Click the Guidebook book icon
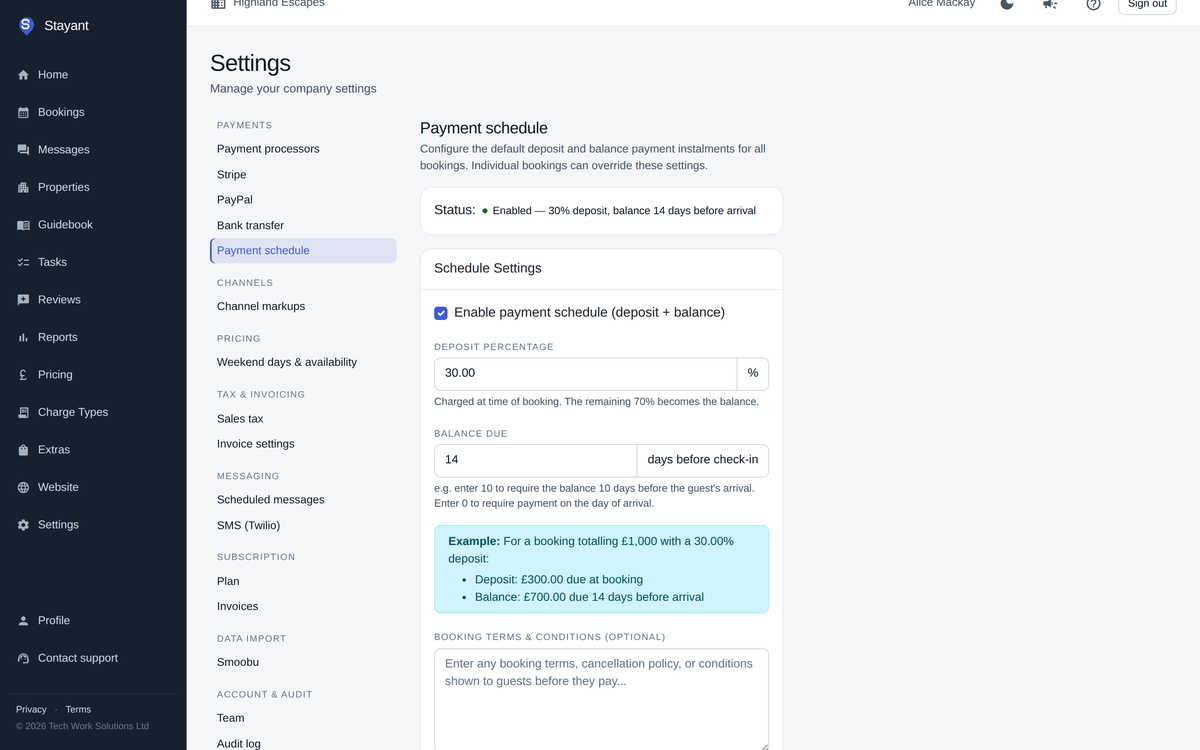 (x=23, y=225)
